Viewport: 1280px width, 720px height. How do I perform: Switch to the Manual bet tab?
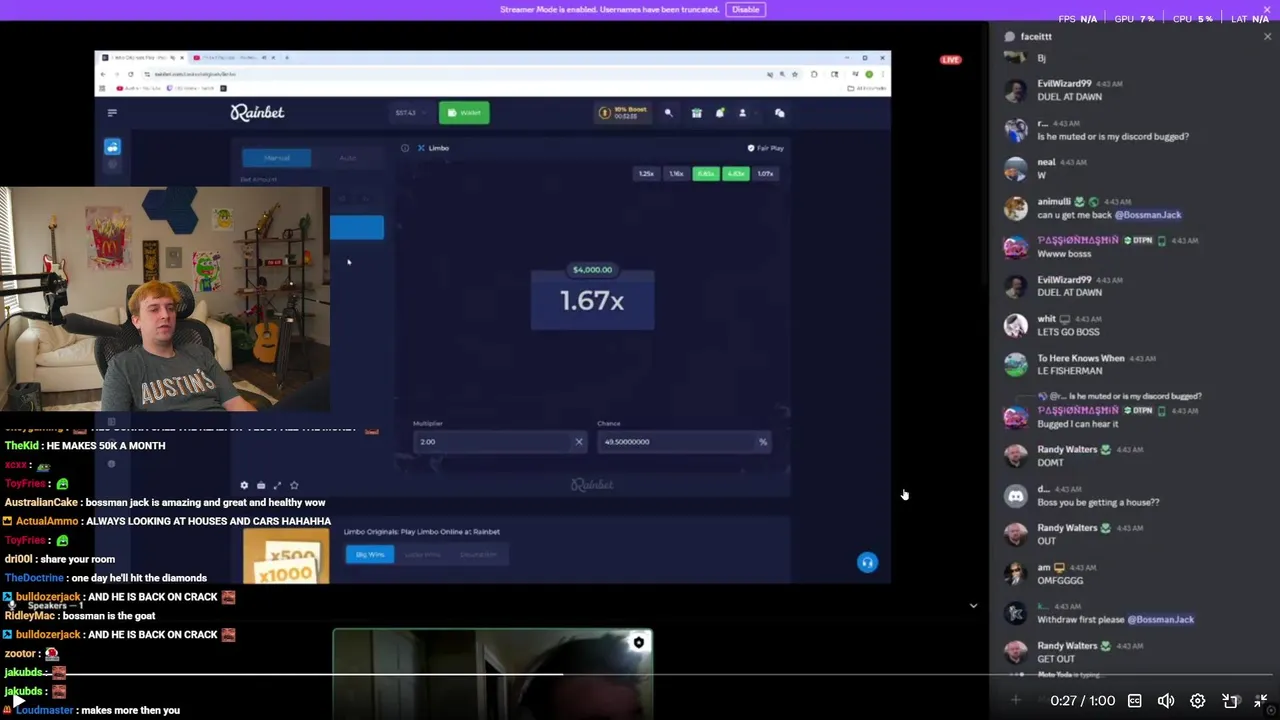(277, 158)
